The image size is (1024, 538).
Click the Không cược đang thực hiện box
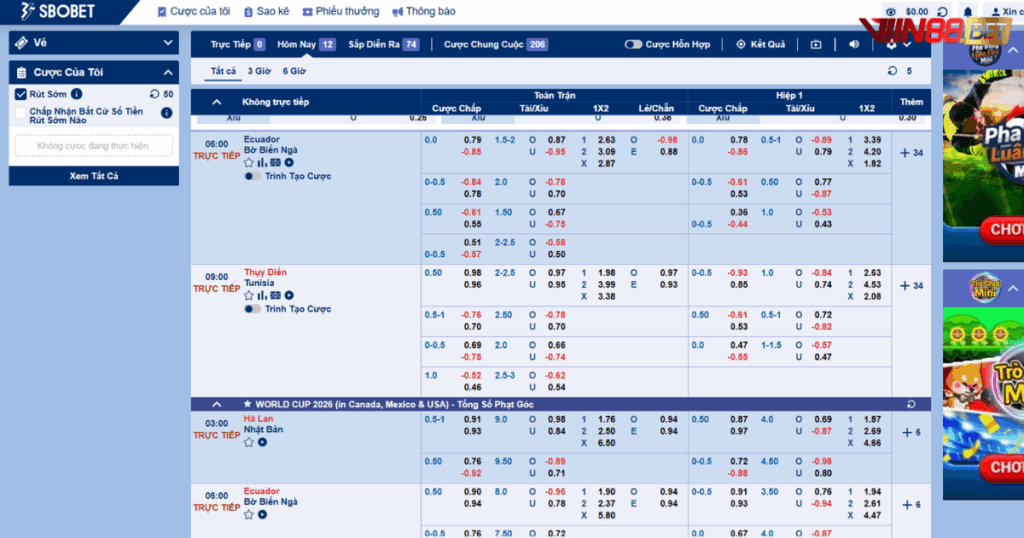(93, 146)
